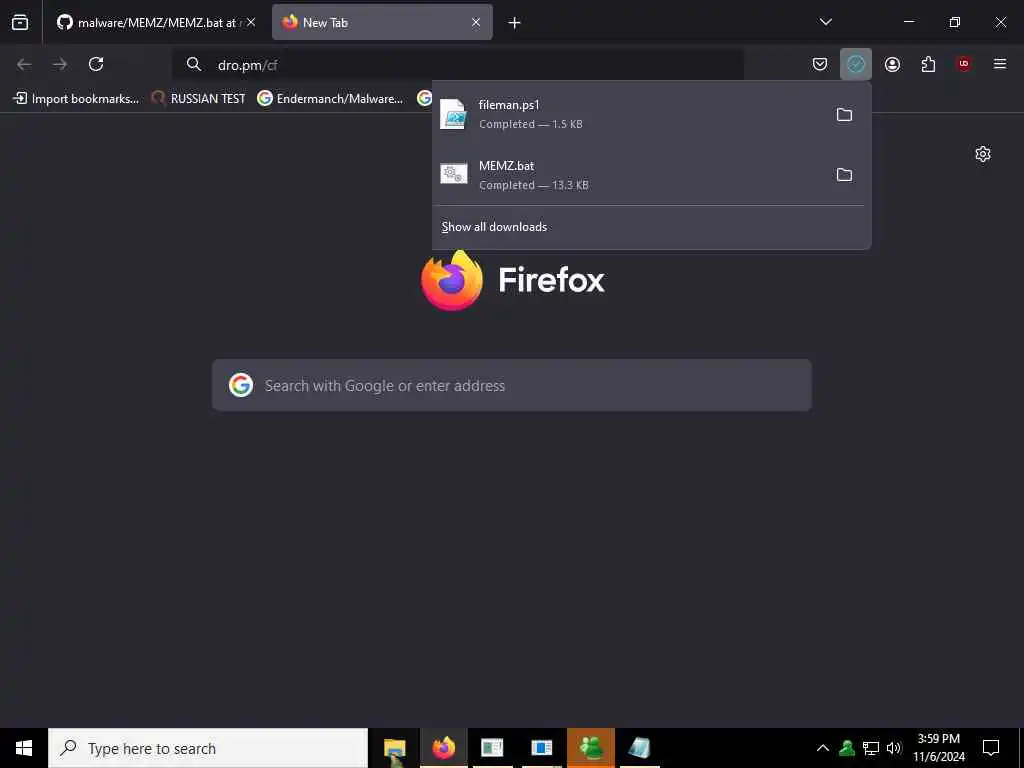Click the address bar search magnifier icon

tap(193, 64)
